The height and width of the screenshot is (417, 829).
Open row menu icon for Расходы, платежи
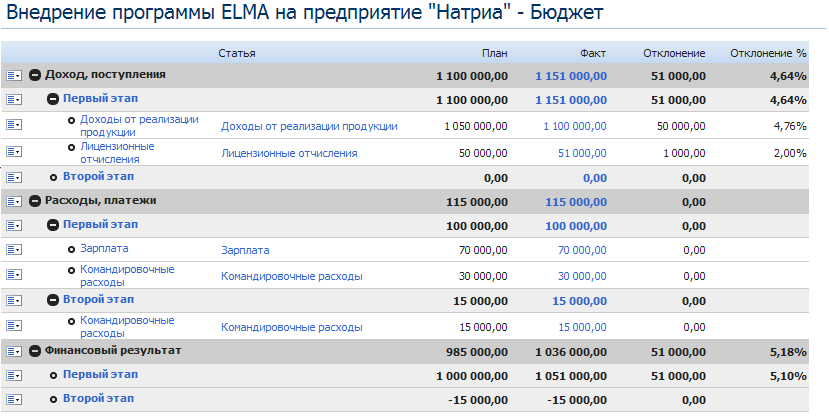[x=14, y=201]
